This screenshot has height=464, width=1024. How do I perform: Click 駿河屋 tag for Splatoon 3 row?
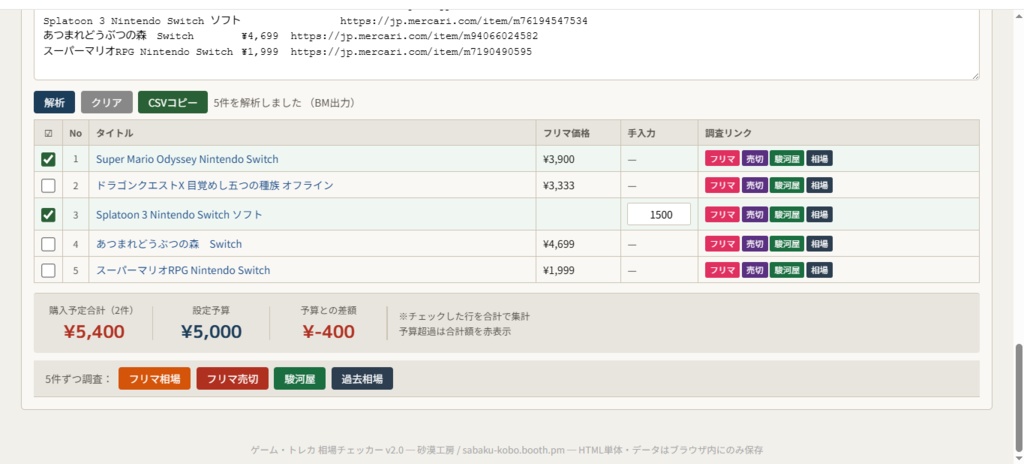pyautogui.click(x=787, y=214)
